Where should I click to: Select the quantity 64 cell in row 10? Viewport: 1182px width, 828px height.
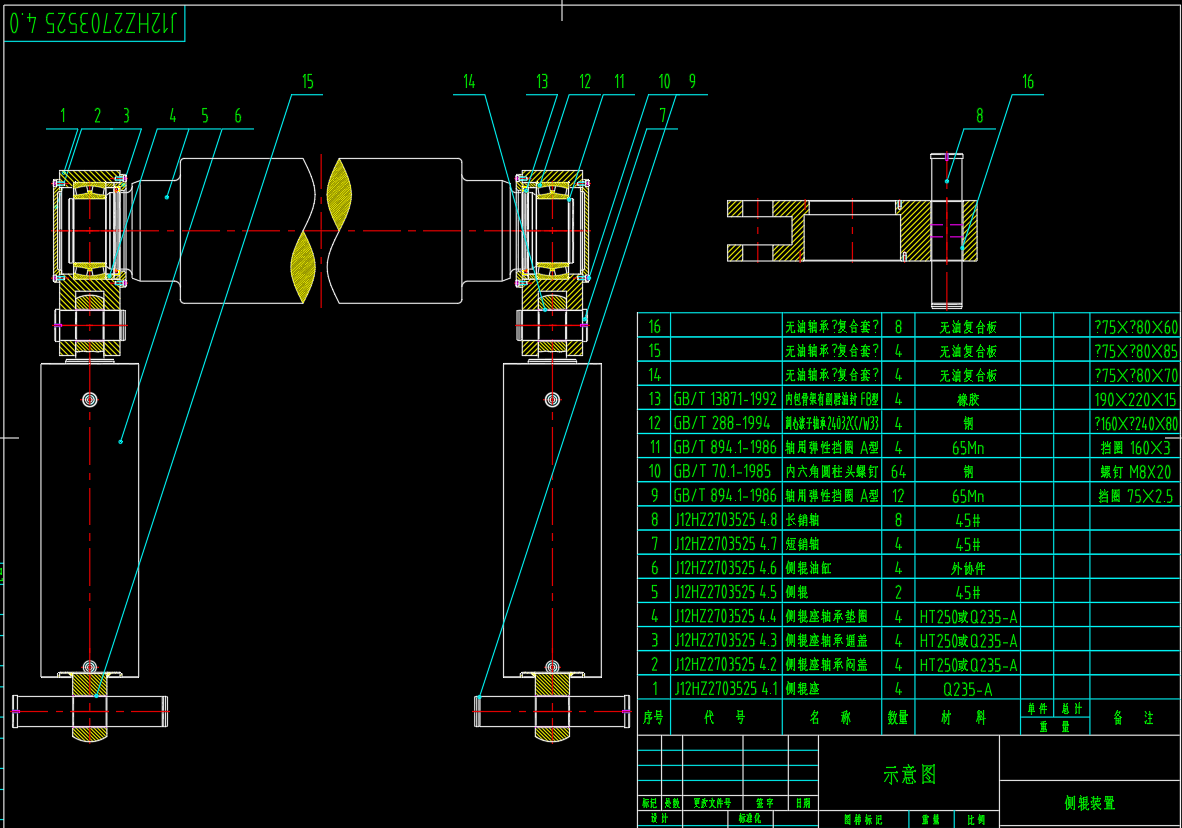tap(898, 472)
